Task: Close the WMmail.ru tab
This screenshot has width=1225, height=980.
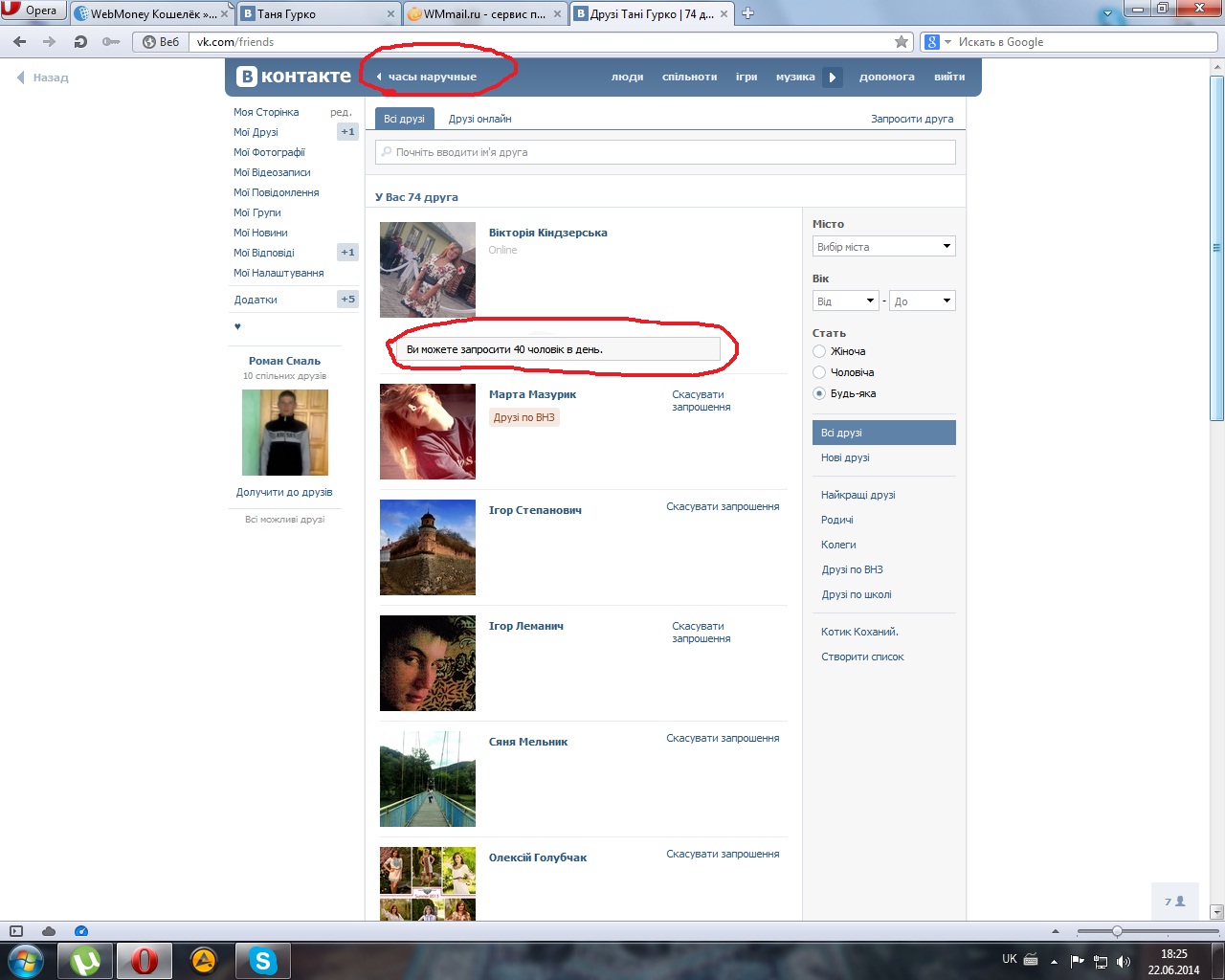Action: (x=557, y=13)
